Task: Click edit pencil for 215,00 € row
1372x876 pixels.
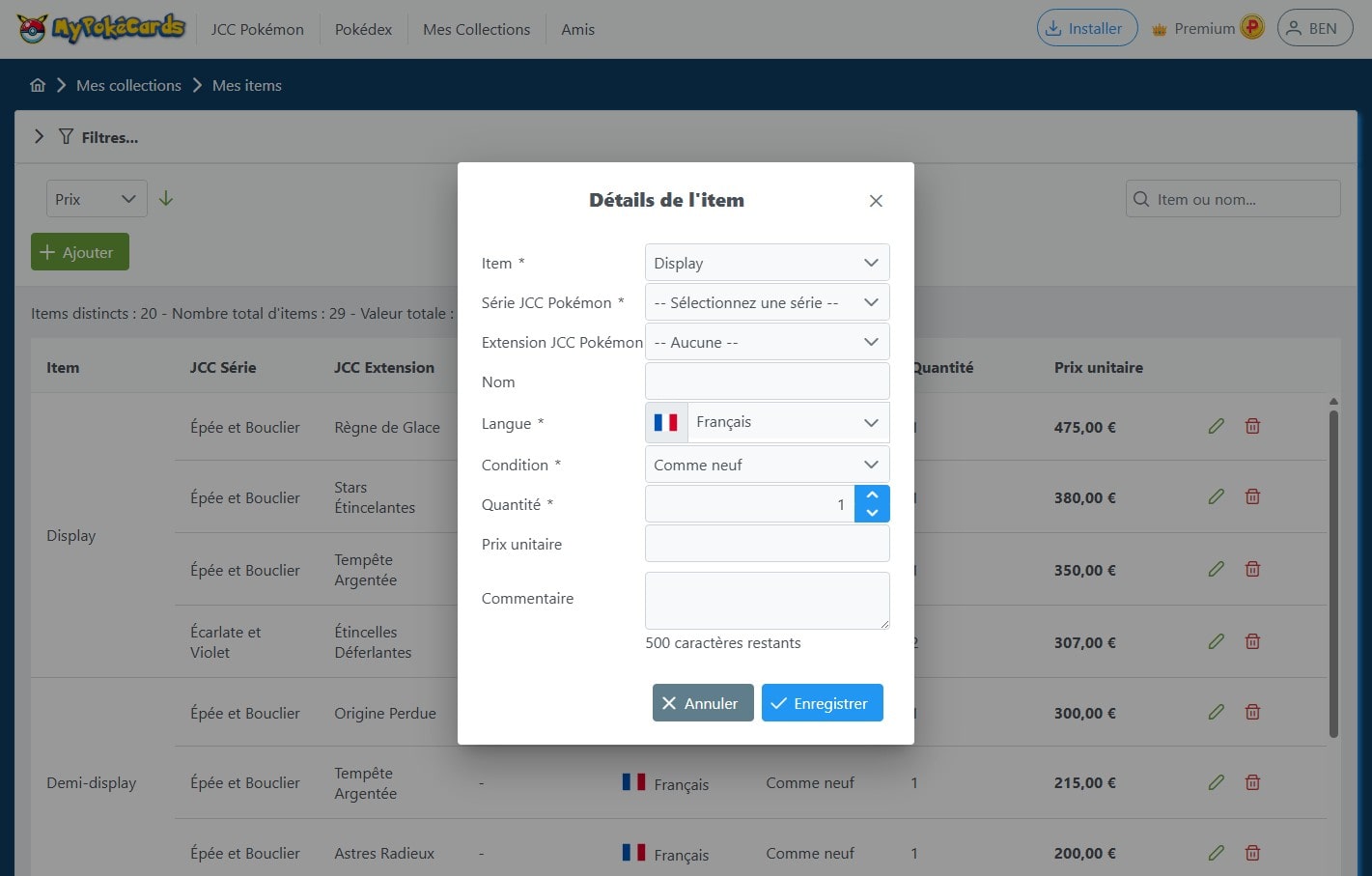Action: [1216, 782]
